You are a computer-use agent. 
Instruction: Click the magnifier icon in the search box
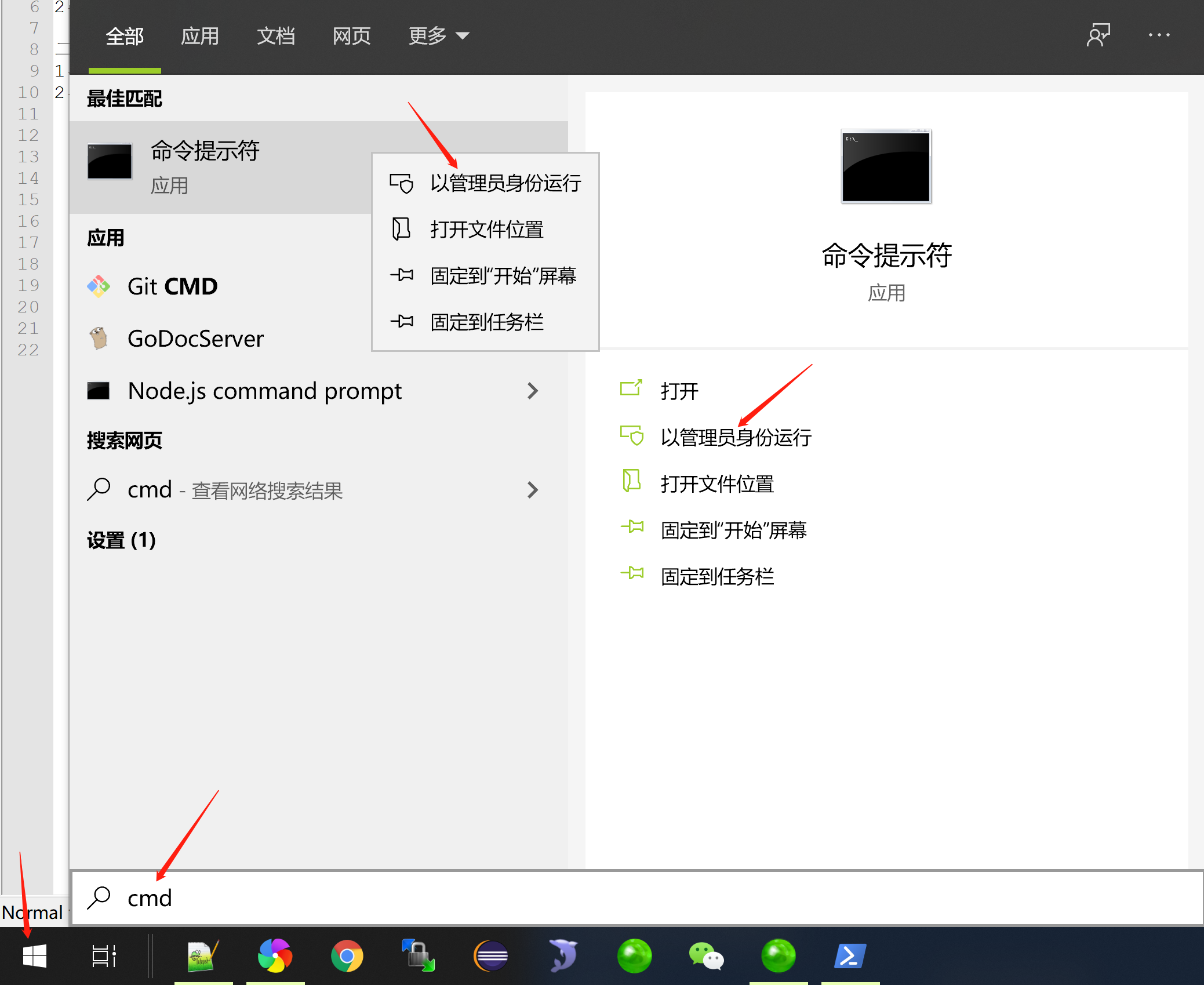(x=99, y=897)
